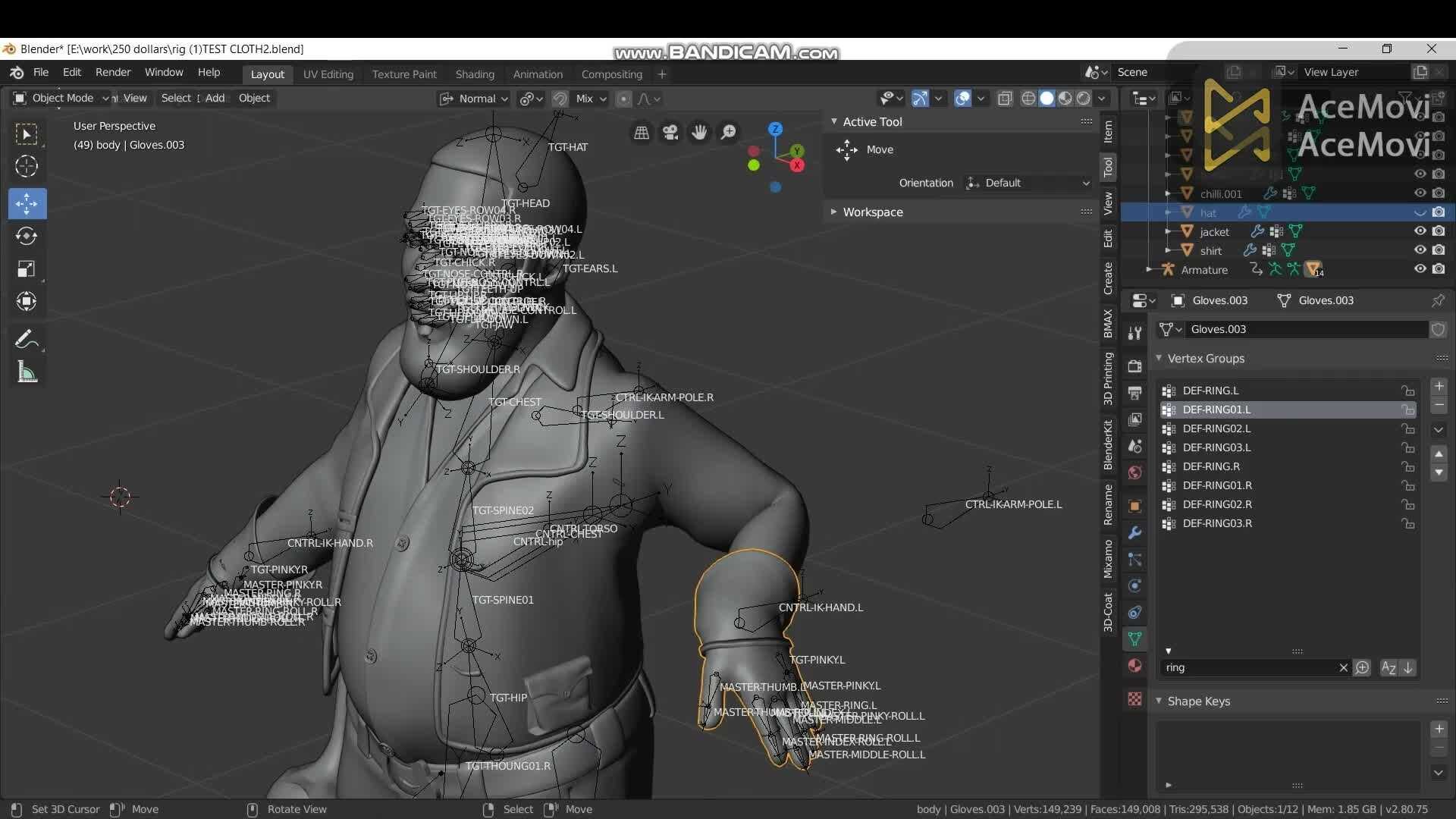1456x819 pixels.
Task: Switch to Render Properties camera tab
Action: (x=1135, y=366)
